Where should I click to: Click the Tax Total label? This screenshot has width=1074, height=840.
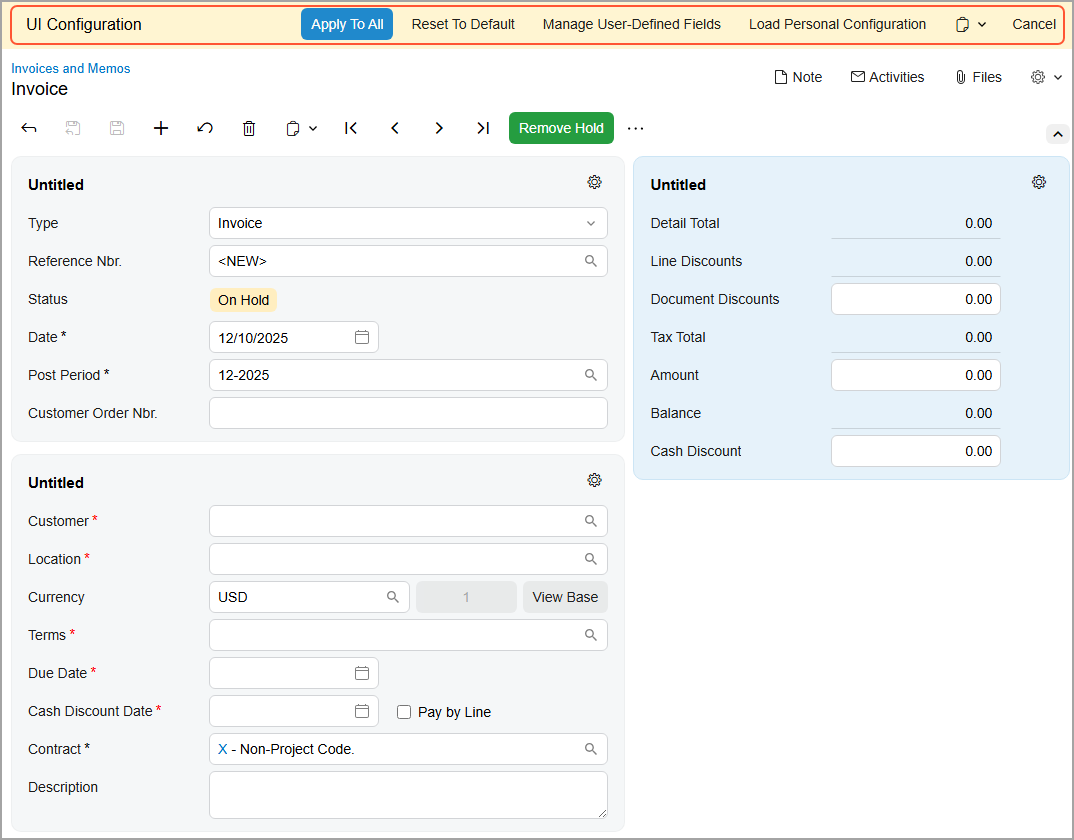coord(678,337)
